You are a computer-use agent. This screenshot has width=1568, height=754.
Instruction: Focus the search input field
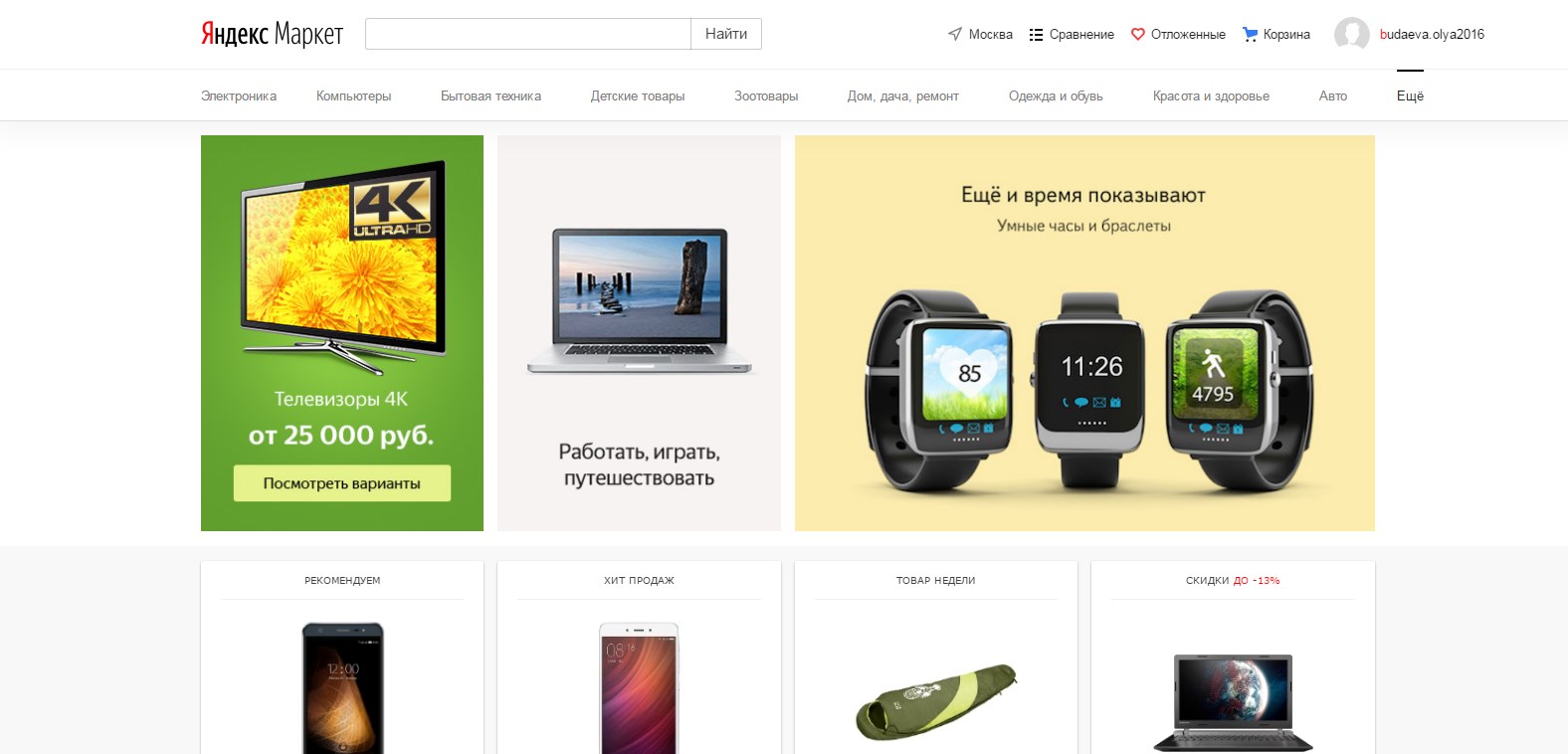pyautogui.click(x=528, y=34)
